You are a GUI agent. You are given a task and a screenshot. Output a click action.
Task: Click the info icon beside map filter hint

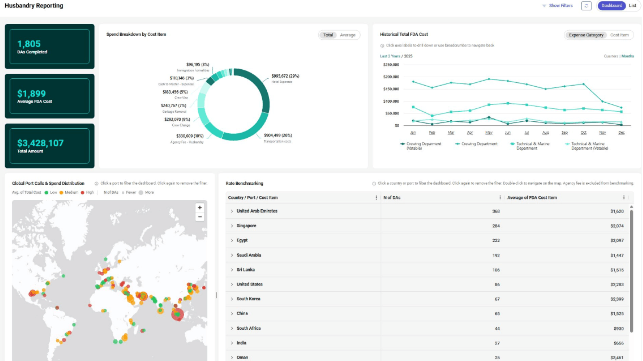pyautogui.click(x=97, y=184)
